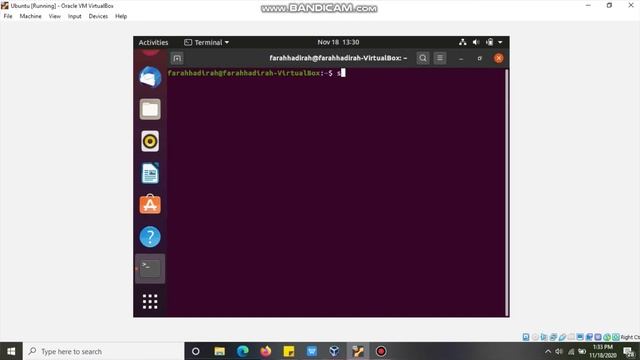Open Sticky Notes from the taskbar
Image resolution: width=640 pixels, height=360 pixels.
289,351
